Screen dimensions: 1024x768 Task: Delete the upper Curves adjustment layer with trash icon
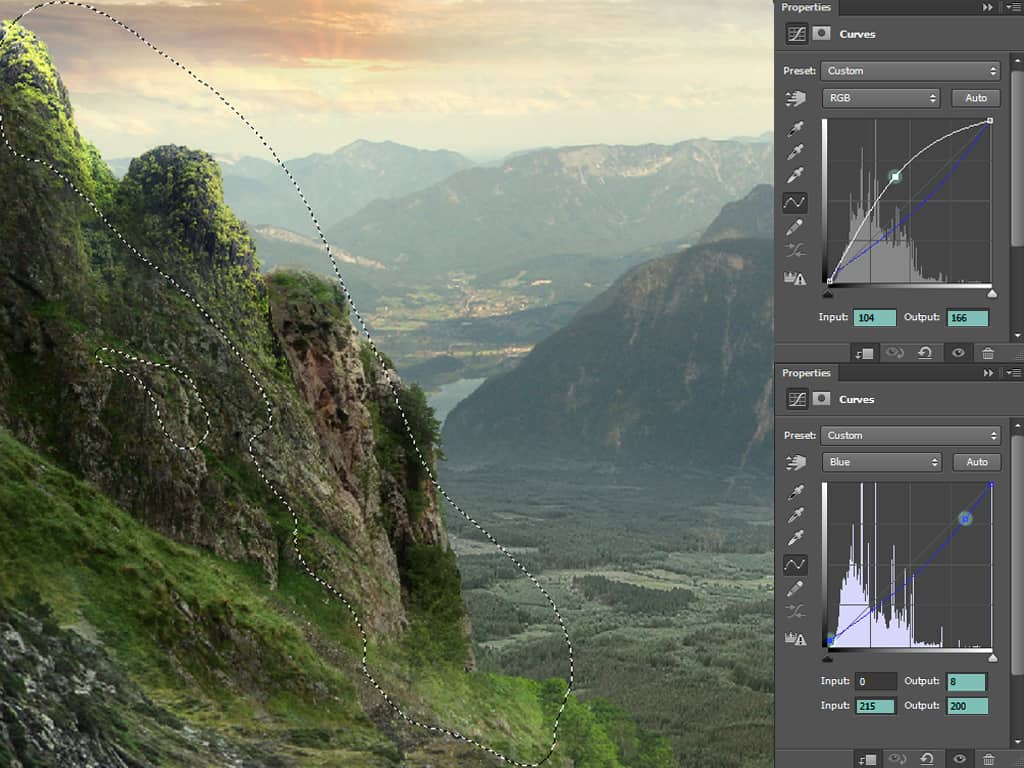click(x=987, y=353)
